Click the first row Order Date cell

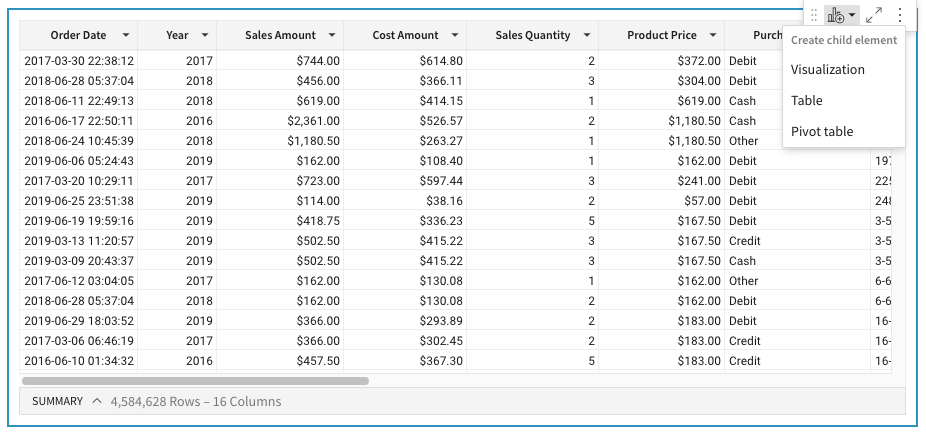(78, 61)
